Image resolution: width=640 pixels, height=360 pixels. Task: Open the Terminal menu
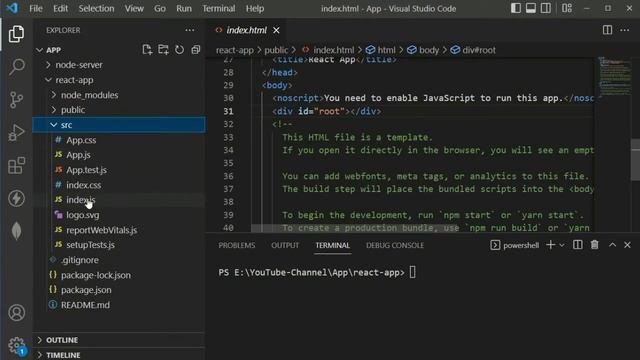pos(219,8)
